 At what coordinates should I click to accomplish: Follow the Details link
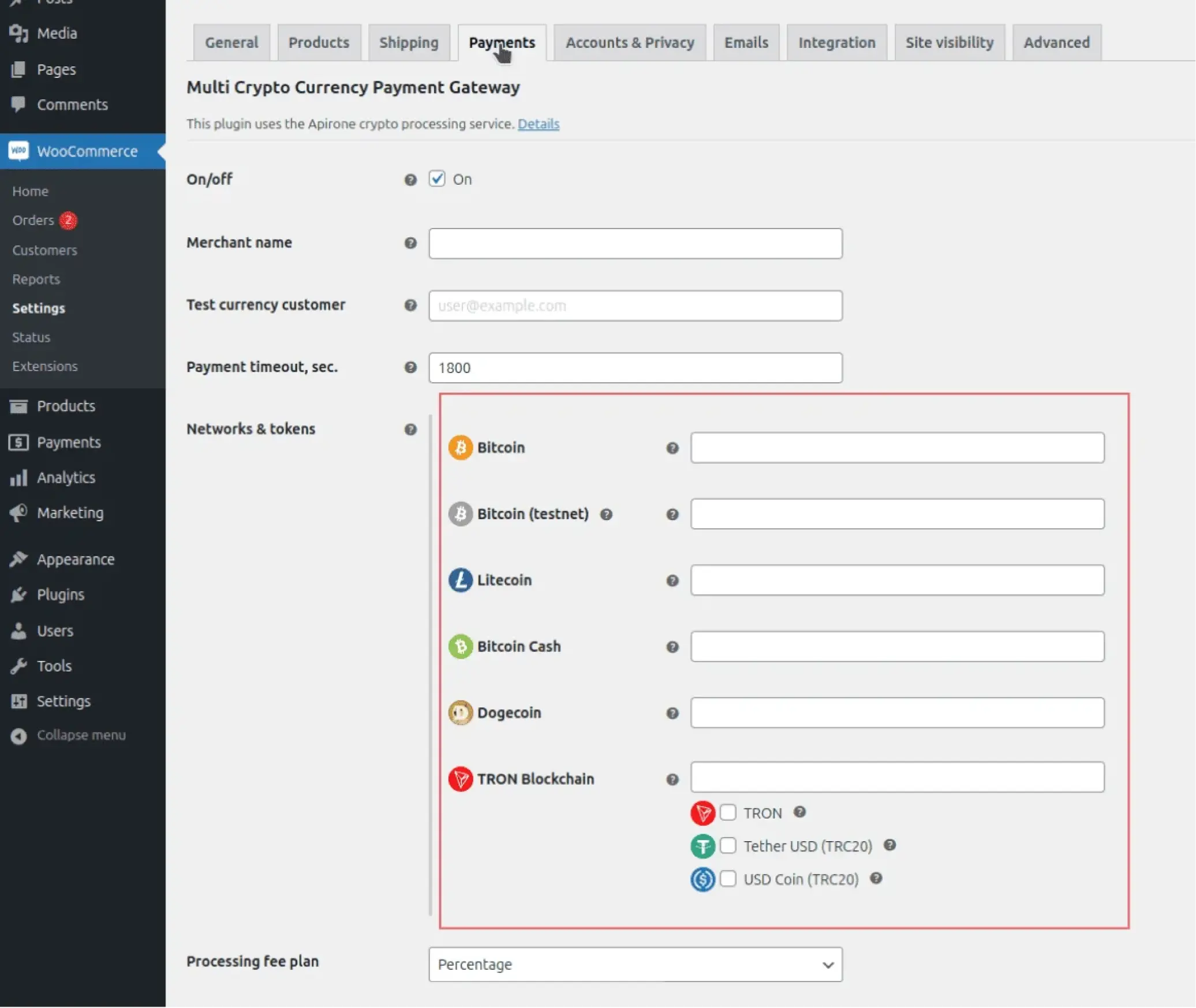coord(539,124)
